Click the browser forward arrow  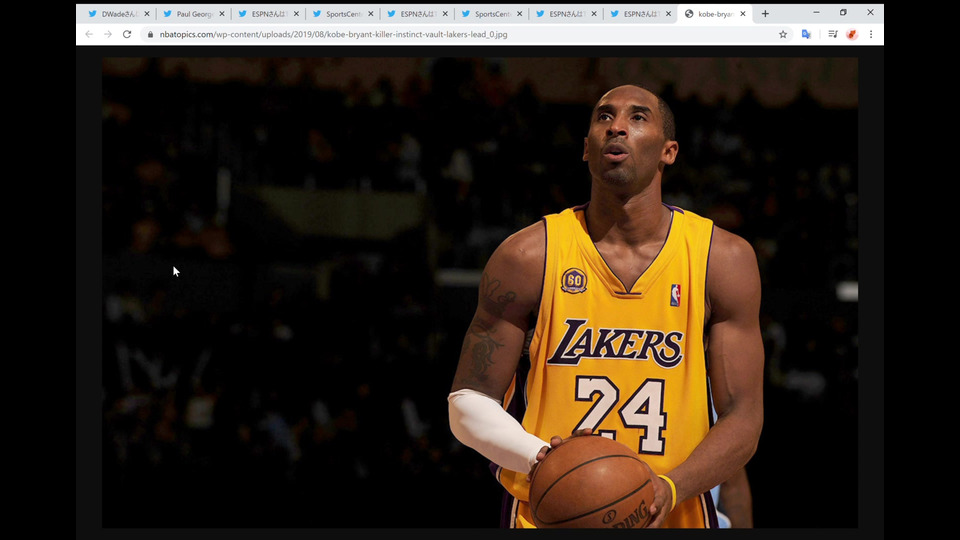(108, 34)
